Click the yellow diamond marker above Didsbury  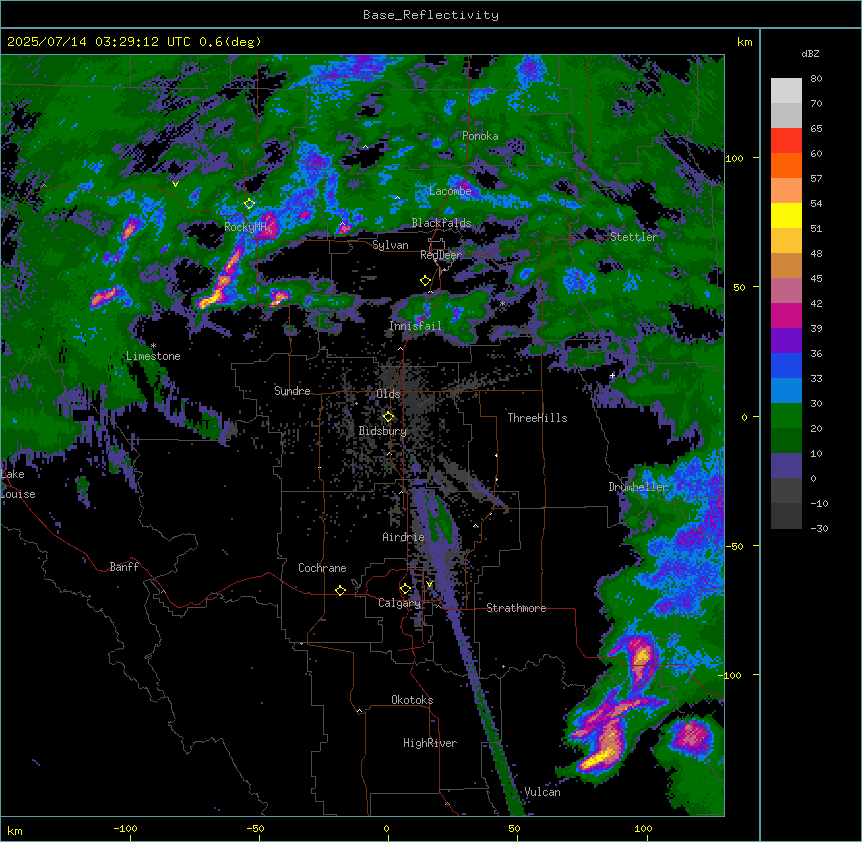388,417
